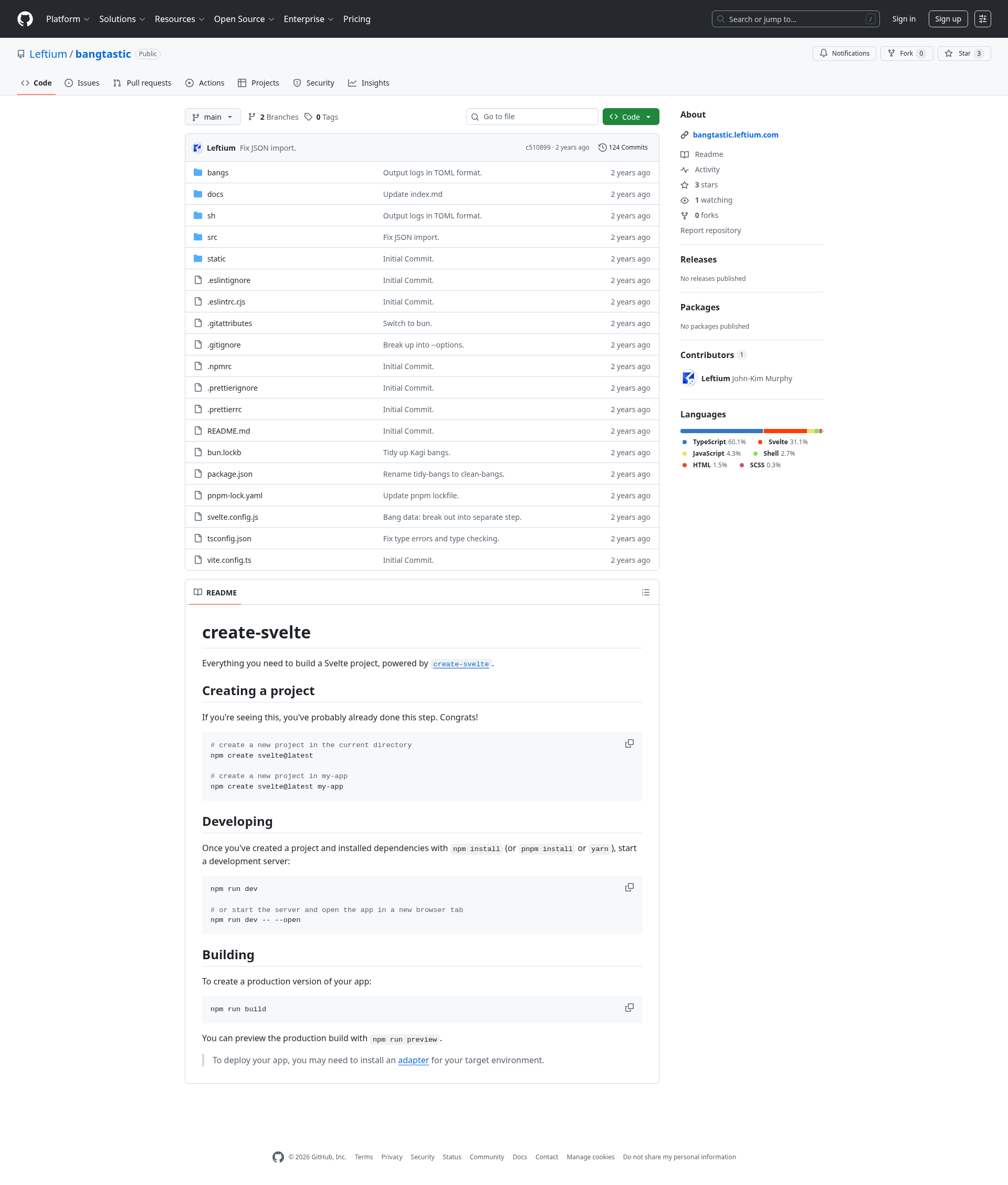The height and width of the screenshot is (1185, 1008).
Task: Click the package.json file icon
Action: 198,474
